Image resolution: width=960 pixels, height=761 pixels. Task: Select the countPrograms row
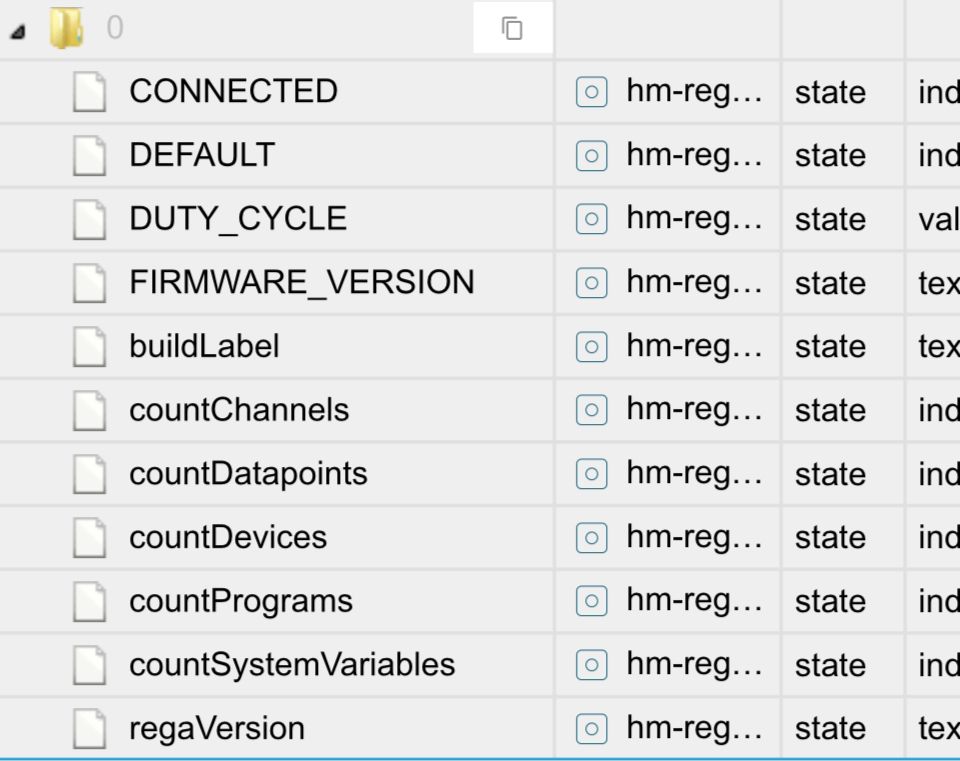(x=240, y=601)
